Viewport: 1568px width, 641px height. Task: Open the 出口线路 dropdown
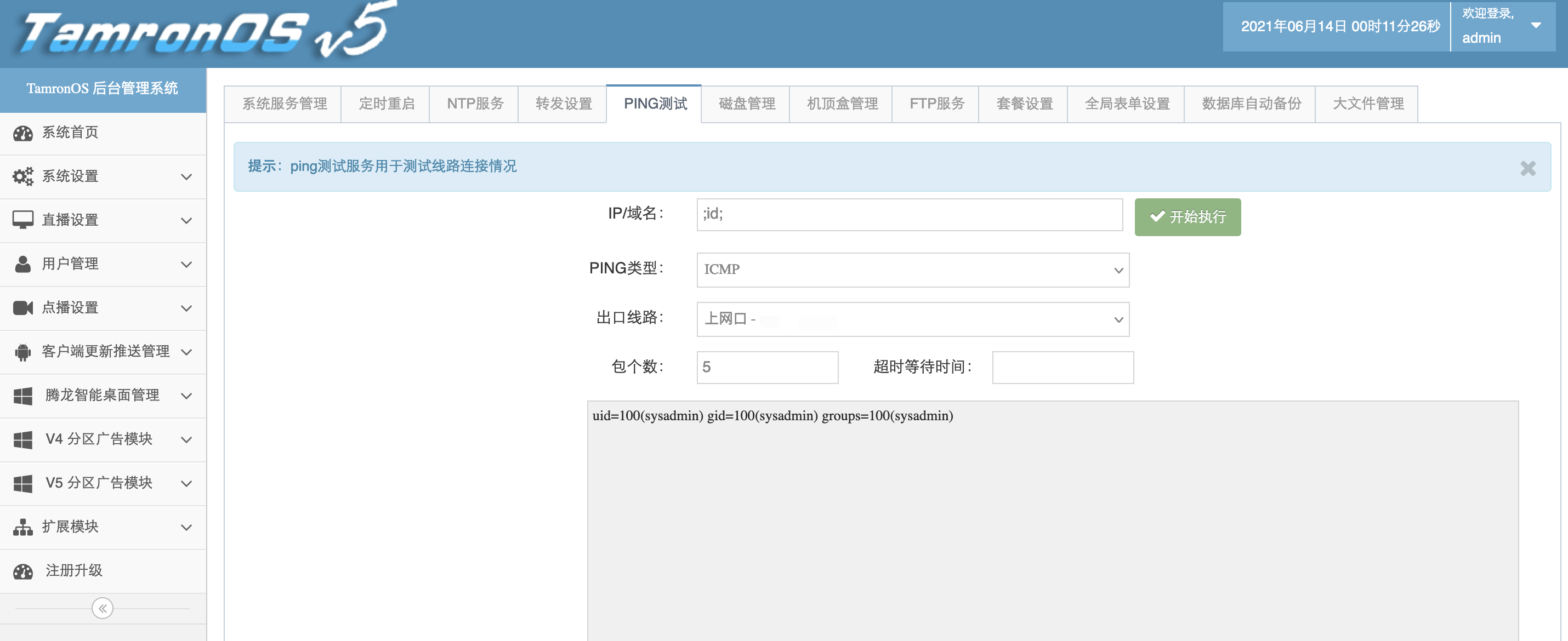coord(912,319)
